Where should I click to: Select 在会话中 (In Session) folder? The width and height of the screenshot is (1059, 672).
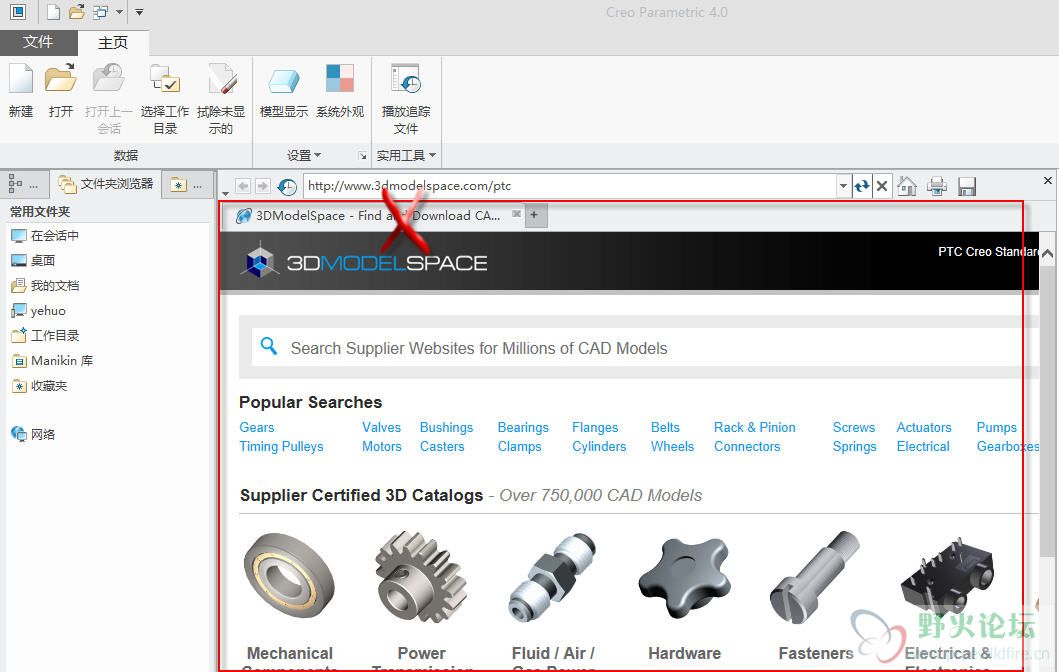45,236
